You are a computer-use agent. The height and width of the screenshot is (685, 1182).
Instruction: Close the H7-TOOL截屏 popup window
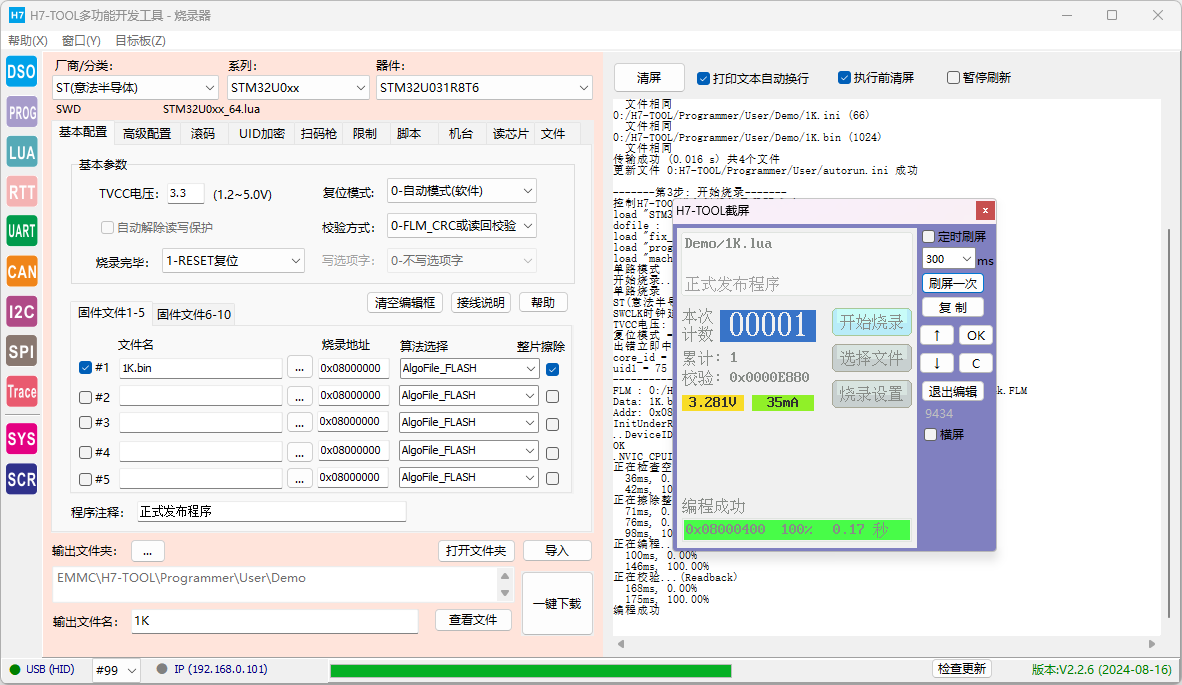pos(984,210)
